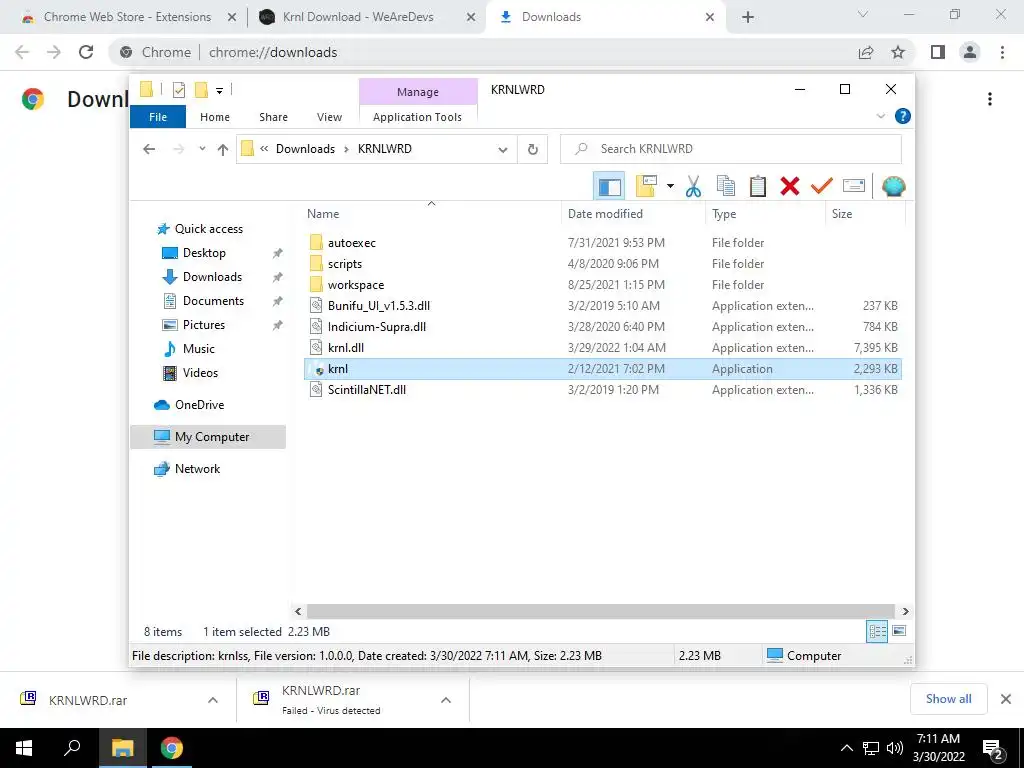The width and height of the screenshot is (1024, 768).
Task: Select Downloads in navigation pane
Action: pyautogui.click(x=212, y=277)
